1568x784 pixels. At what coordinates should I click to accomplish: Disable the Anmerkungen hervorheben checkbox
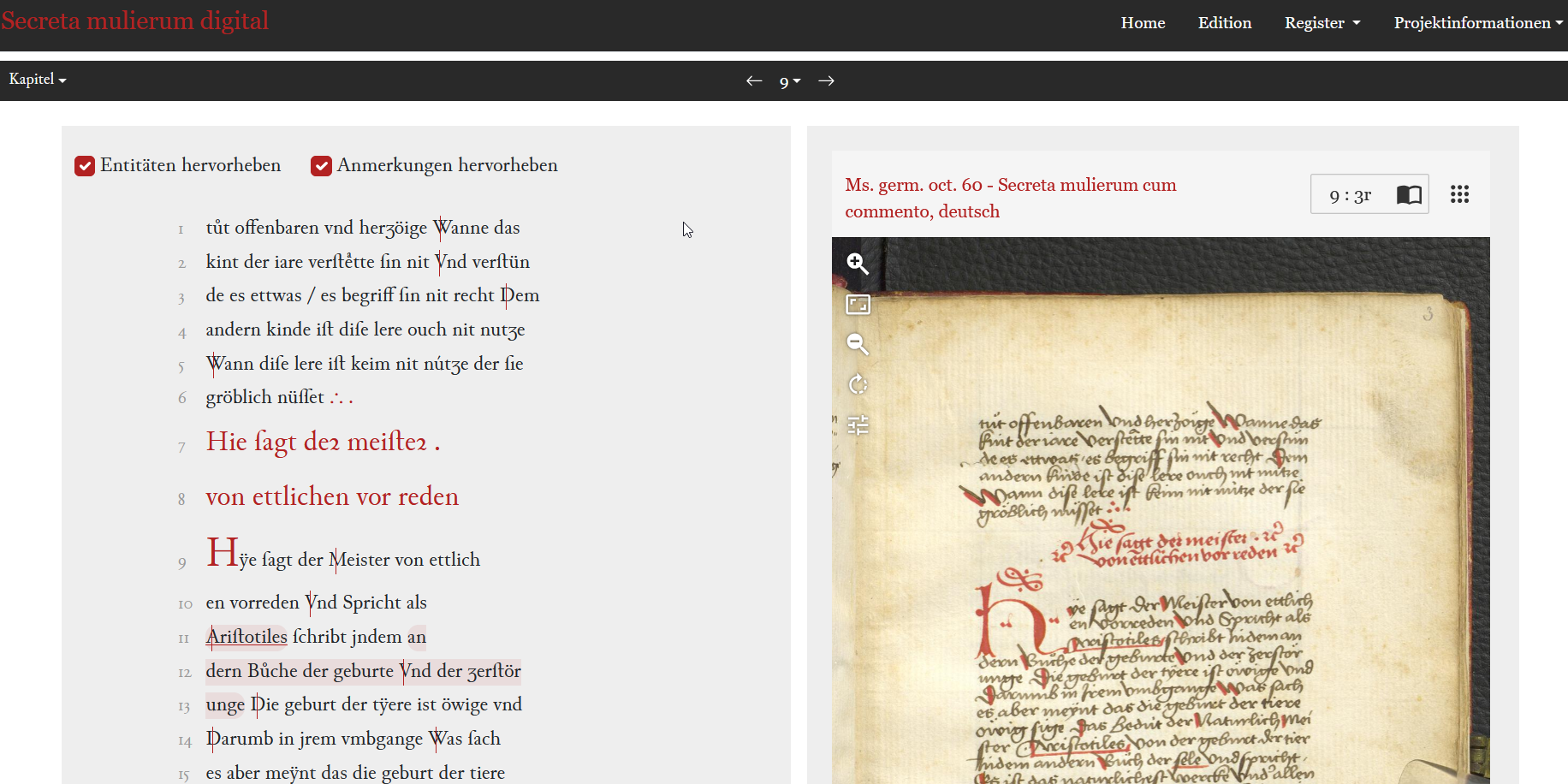[321, 165]
